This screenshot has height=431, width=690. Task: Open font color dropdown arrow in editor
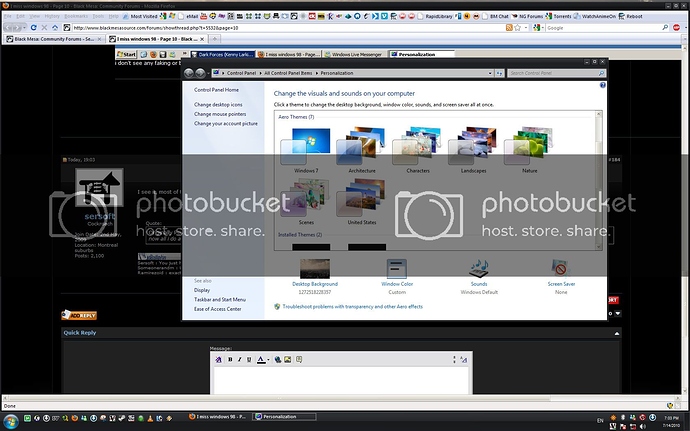tap(268, 360)
